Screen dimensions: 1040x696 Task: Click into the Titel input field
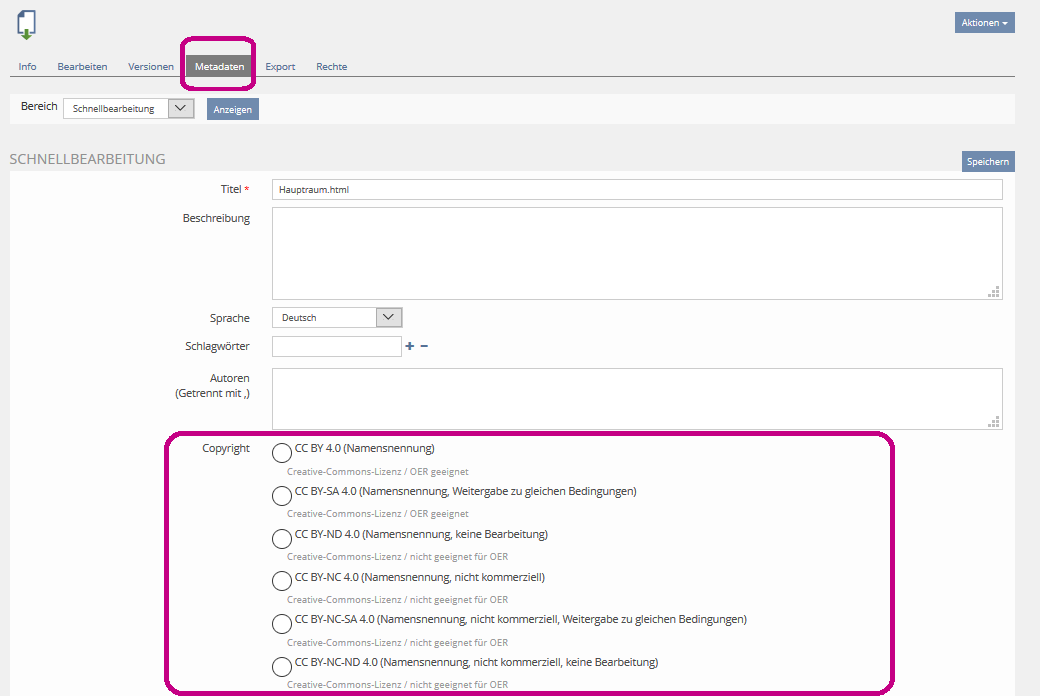636,190
